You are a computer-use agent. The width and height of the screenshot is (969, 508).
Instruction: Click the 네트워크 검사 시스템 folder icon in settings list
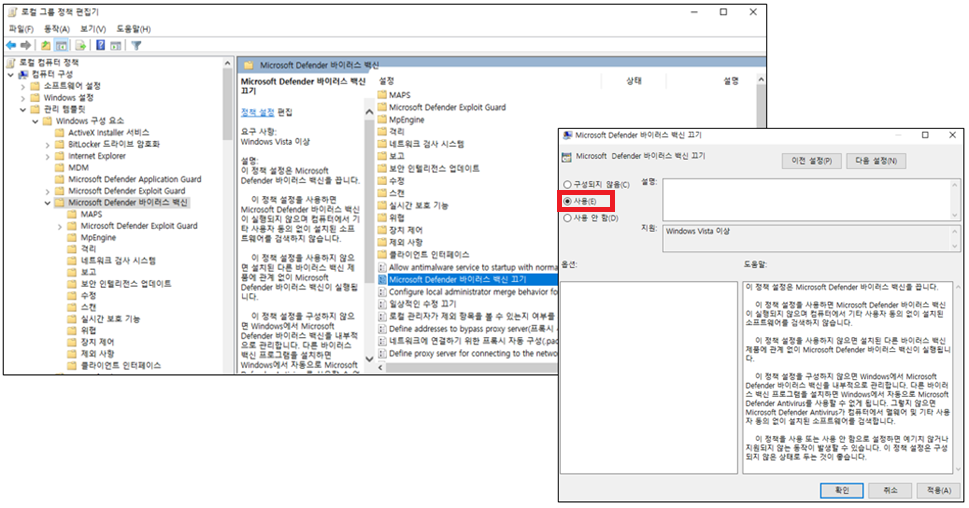click(x=382, y=144)
